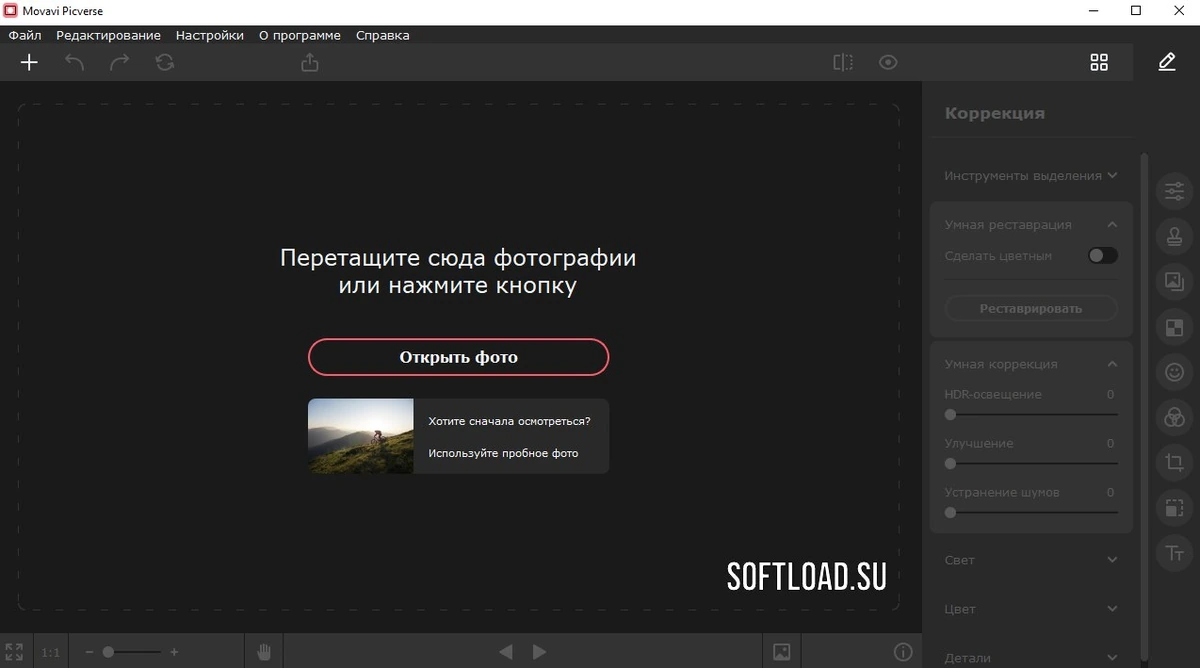The image size is (1200, 668).
Task: Open the Файл menu
Action: pos(25,35)
